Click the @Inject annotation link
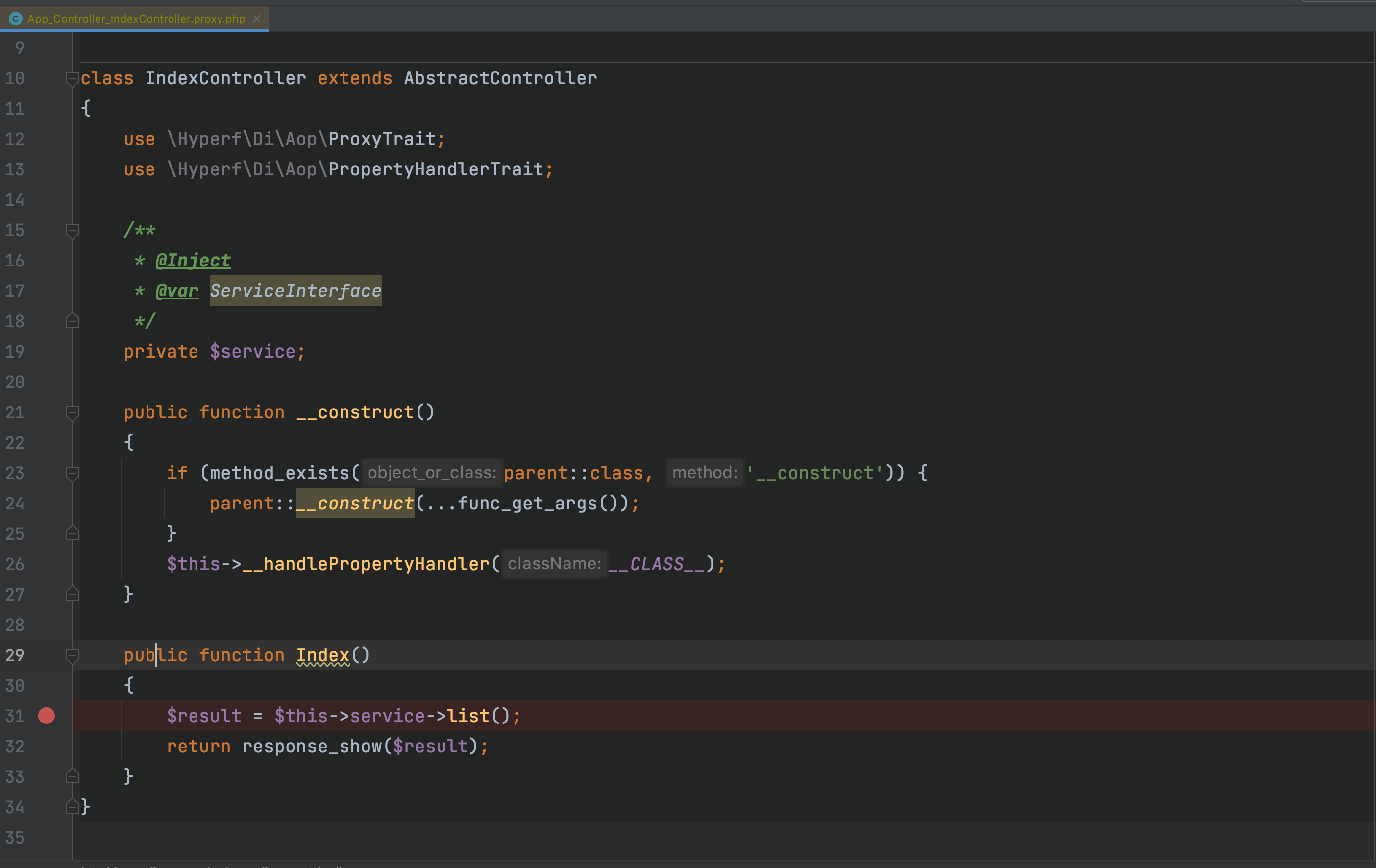The image size is (1376, 868). [x=193, y=261]
